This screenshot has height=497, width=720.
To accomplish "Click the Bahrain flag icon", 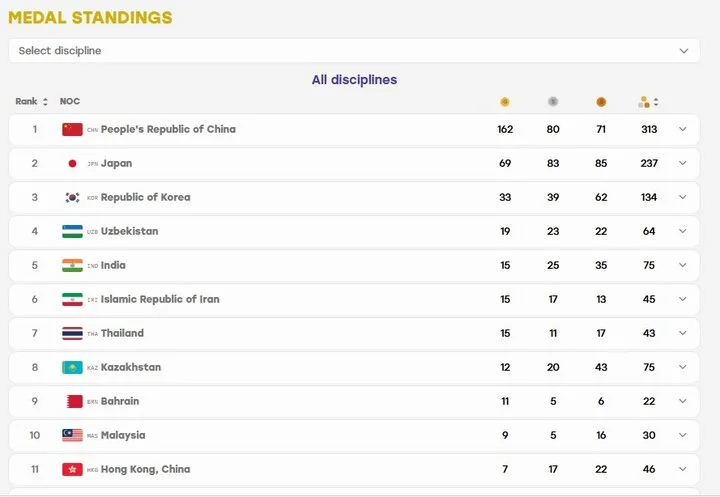I will 74,401.
